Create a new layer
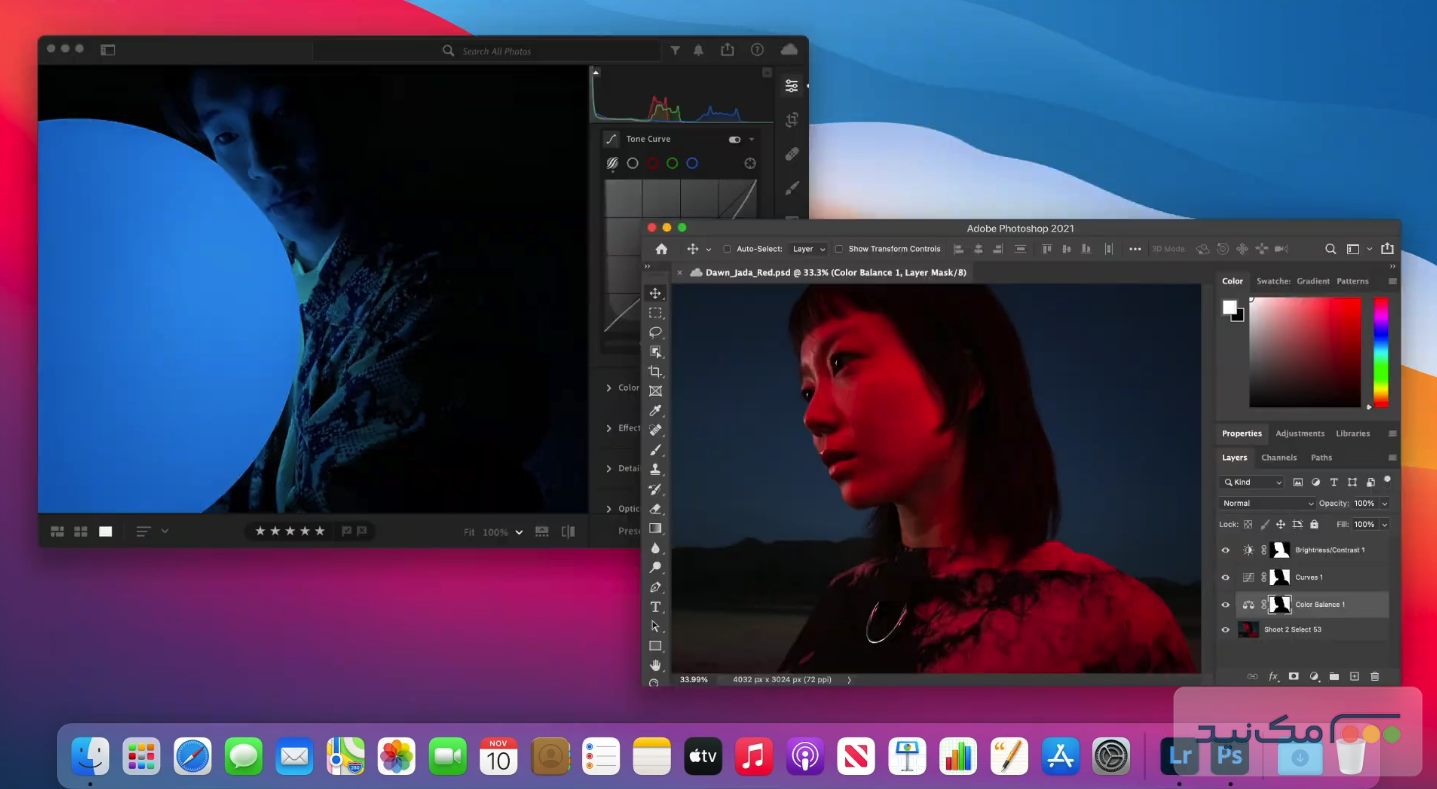The image size is (1437, 789). [1354, 676]
